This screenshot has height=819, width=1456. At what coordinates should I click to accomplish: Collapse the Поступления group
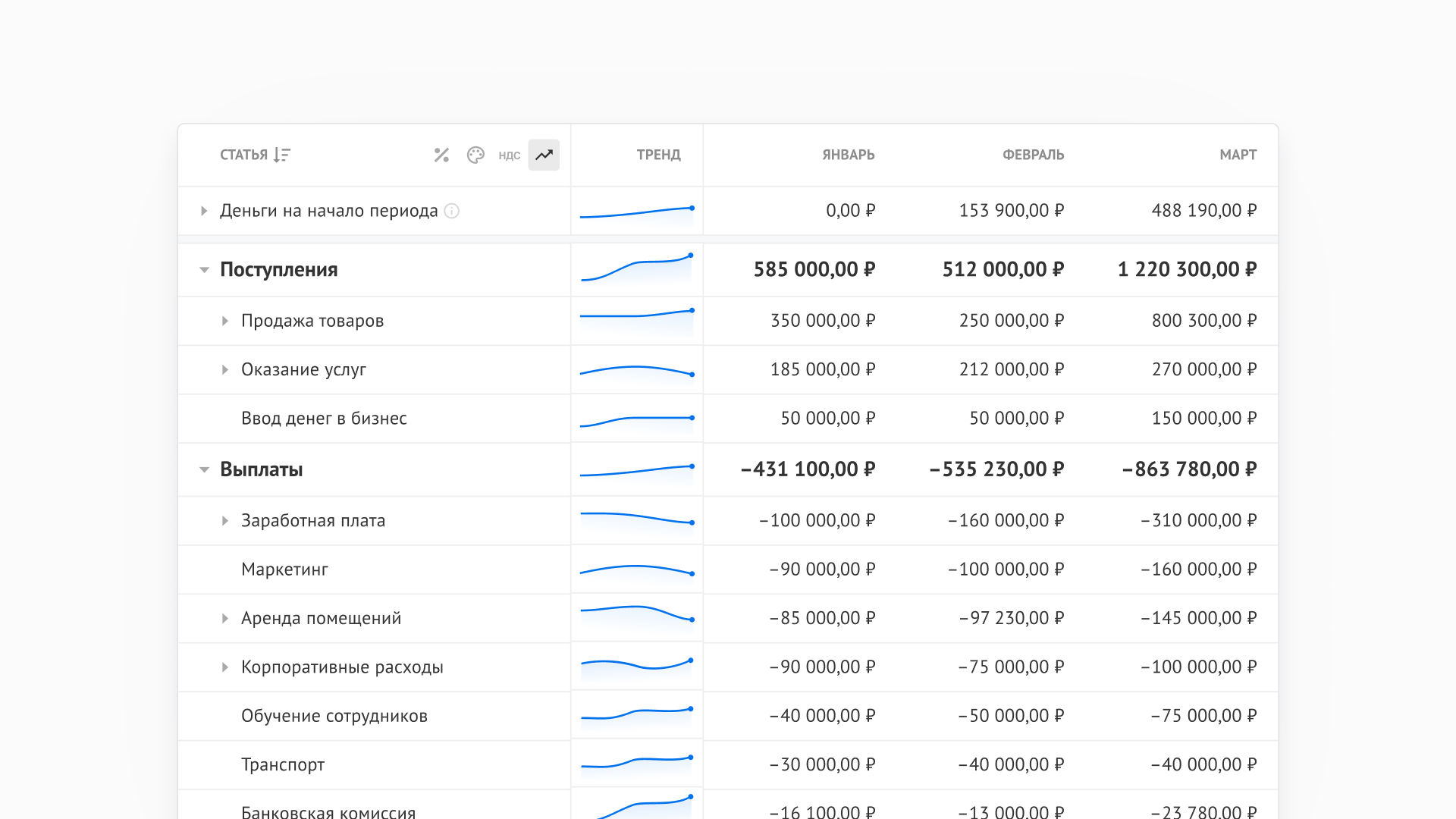[204, 270]
